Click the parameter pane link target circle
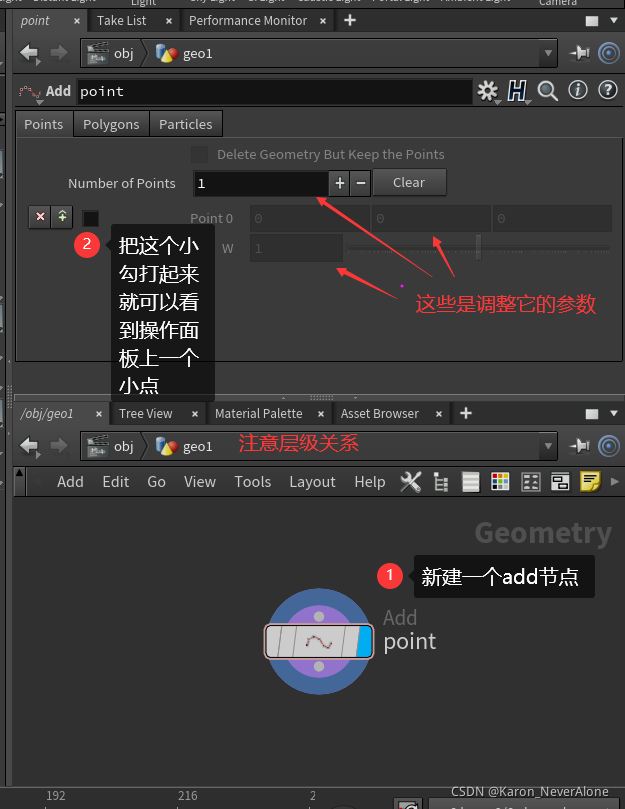625x809 pixels. [609, 53]
